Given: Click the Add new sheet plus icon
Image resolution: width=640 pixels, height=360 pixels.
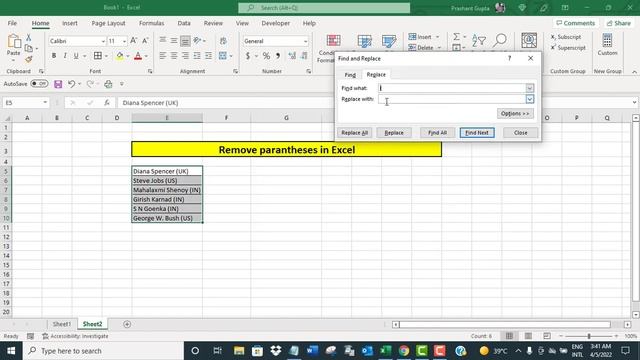Looking at the screenshot, I should [x=127, y=324].
